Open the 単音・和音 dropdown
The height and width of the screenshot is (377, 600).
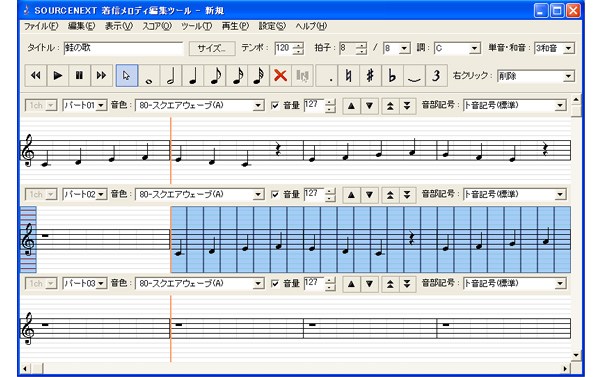coord(569,48)
